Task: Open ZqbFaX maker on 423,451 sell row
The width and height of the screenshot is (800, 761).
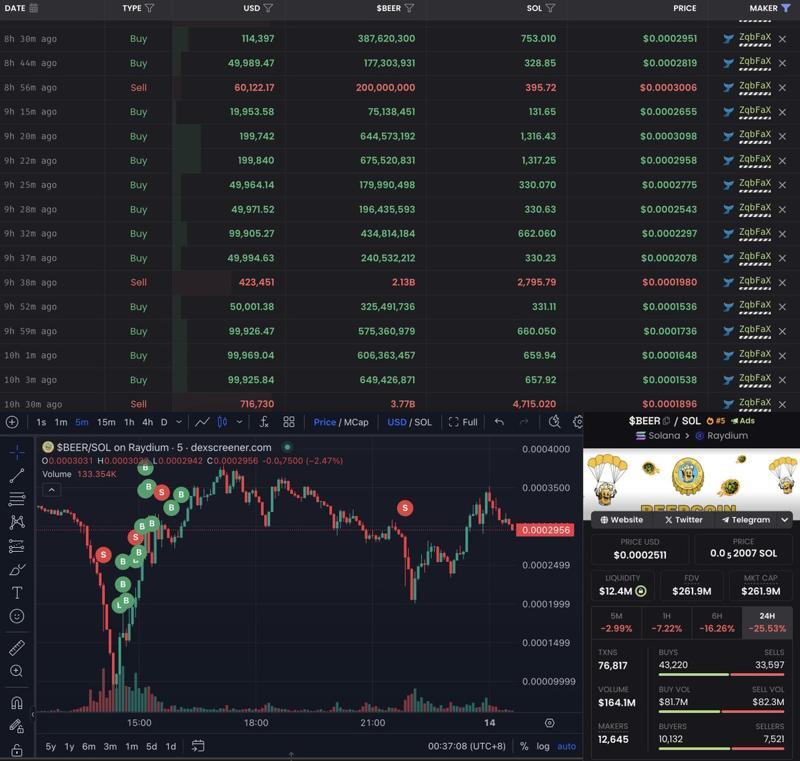Action: (x=755, y=281)
